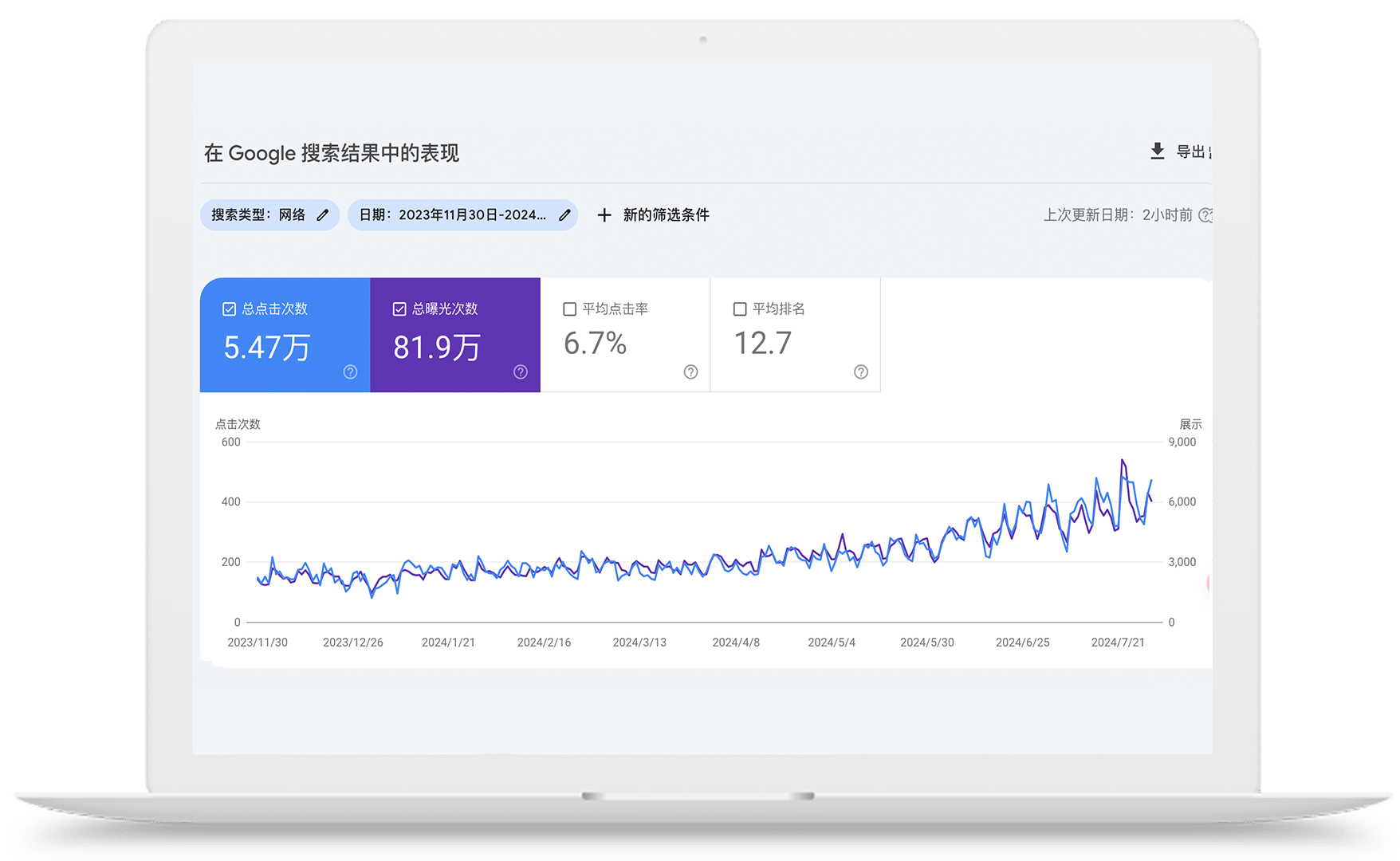Add 新的筛选条件 filter
Viewport: 1400px width, 861px height.
click(653, 215)
